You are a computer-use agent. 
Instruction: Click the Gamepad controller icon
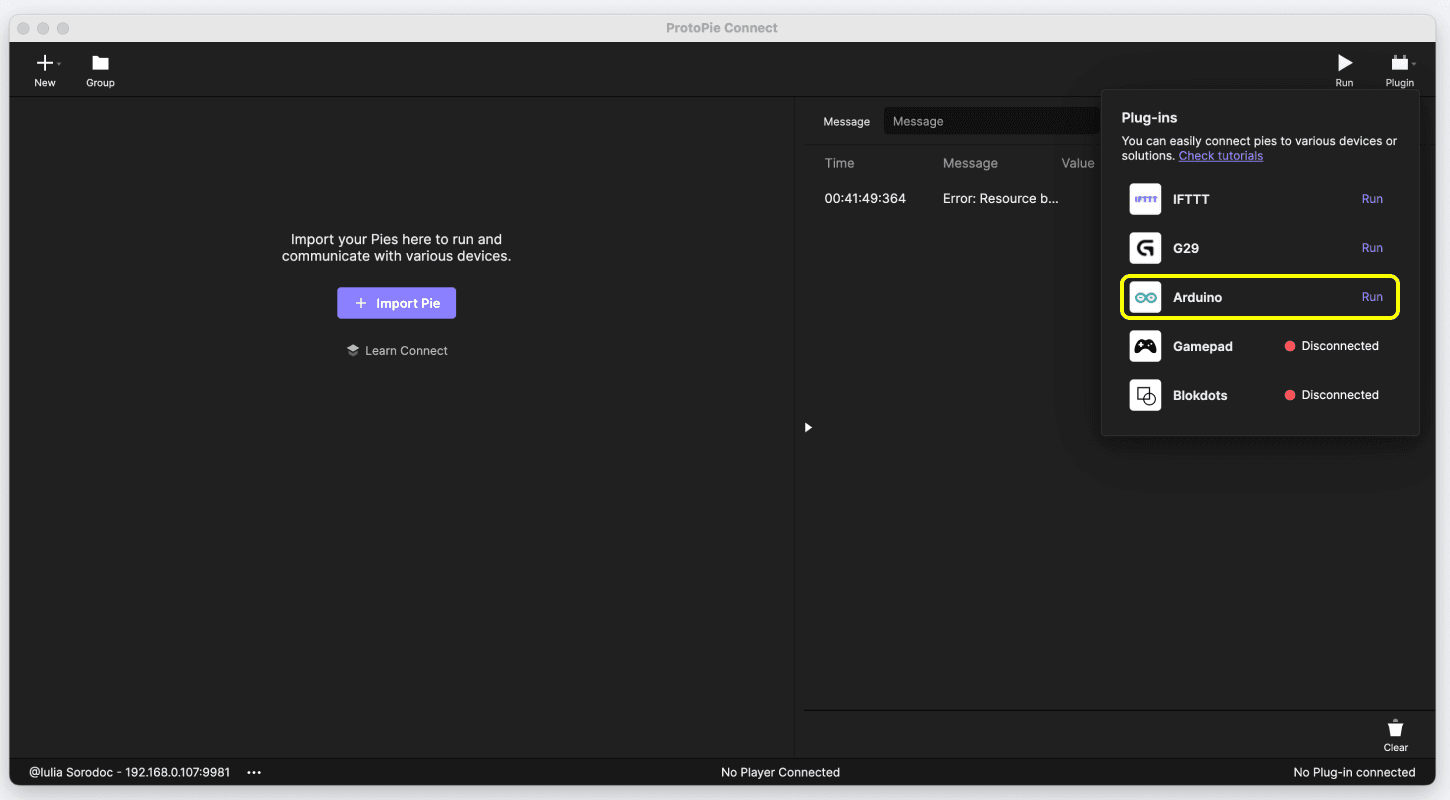point(1145,346)
